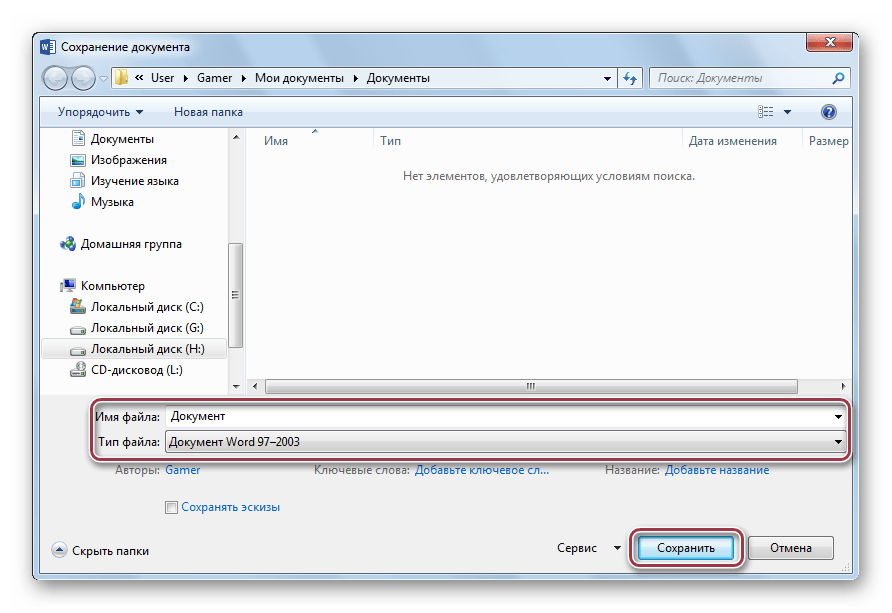Enable the Сохранять эскизы checkbox

pos(171,507)
